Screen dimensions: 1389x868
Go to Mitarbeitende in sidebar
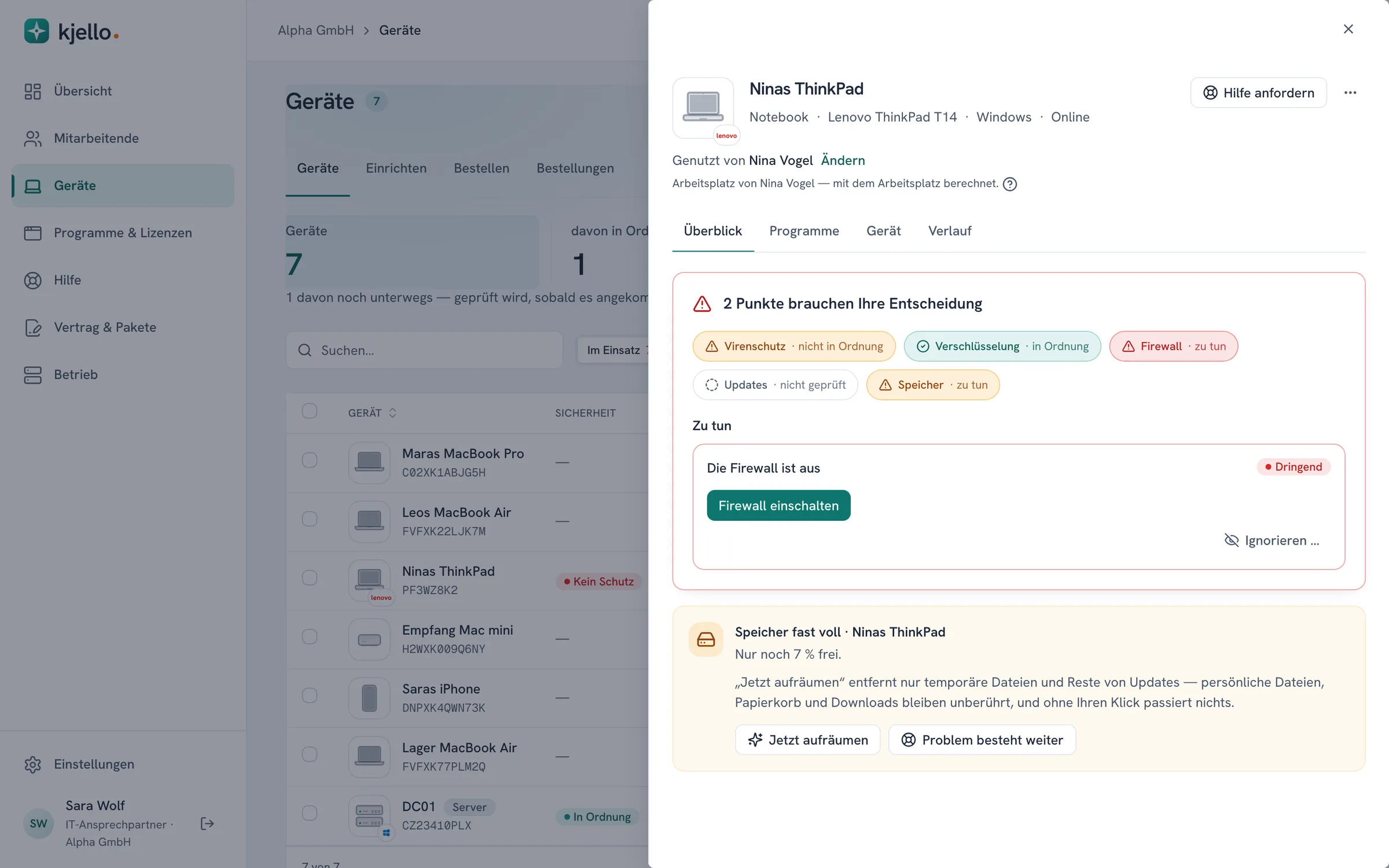click(123, 138)
